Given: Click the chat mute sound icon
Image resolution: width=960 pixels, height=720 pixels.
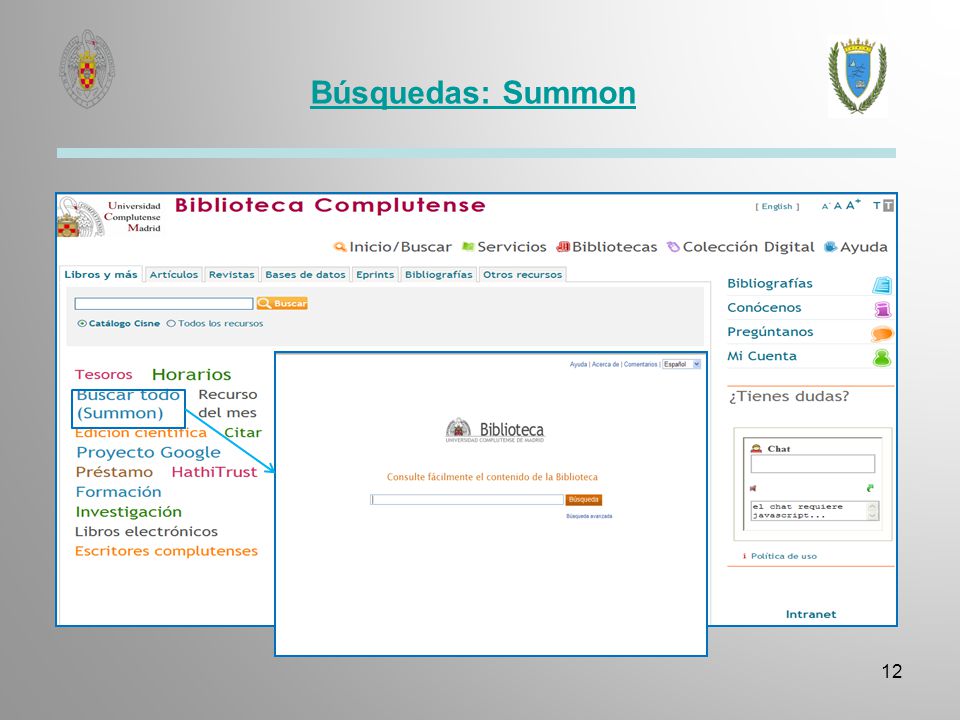Looking at the screenshot, I should (x=753, y=488).
